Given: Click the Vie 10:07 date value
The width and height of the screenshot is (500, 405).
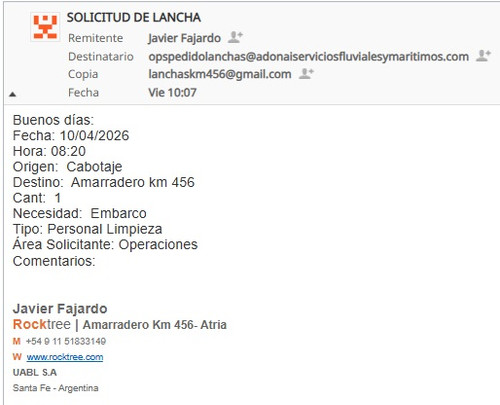Looking at the screenshot, I should point(172,92).
